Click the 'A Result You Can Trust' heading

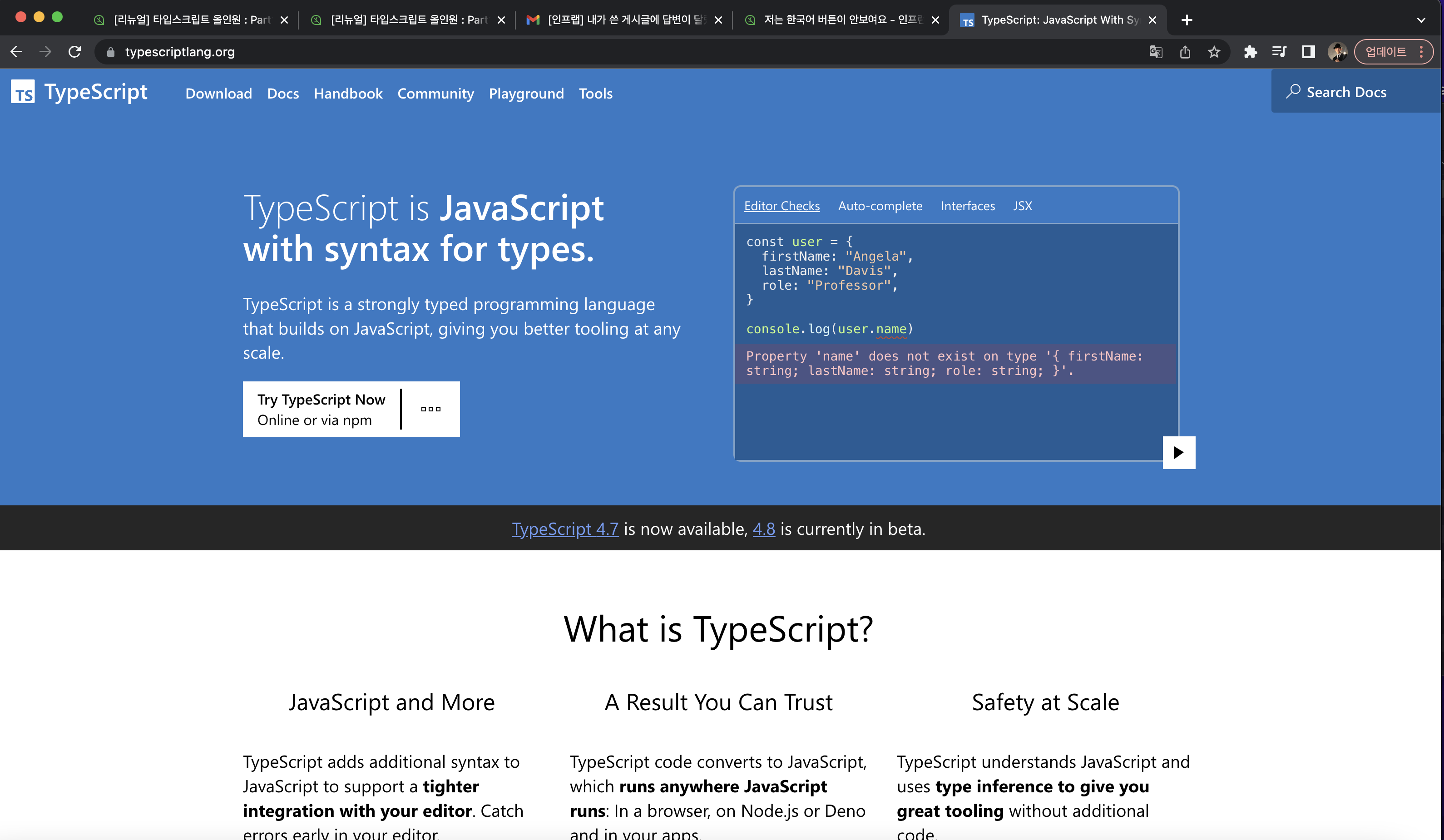(x=718, y=702)
